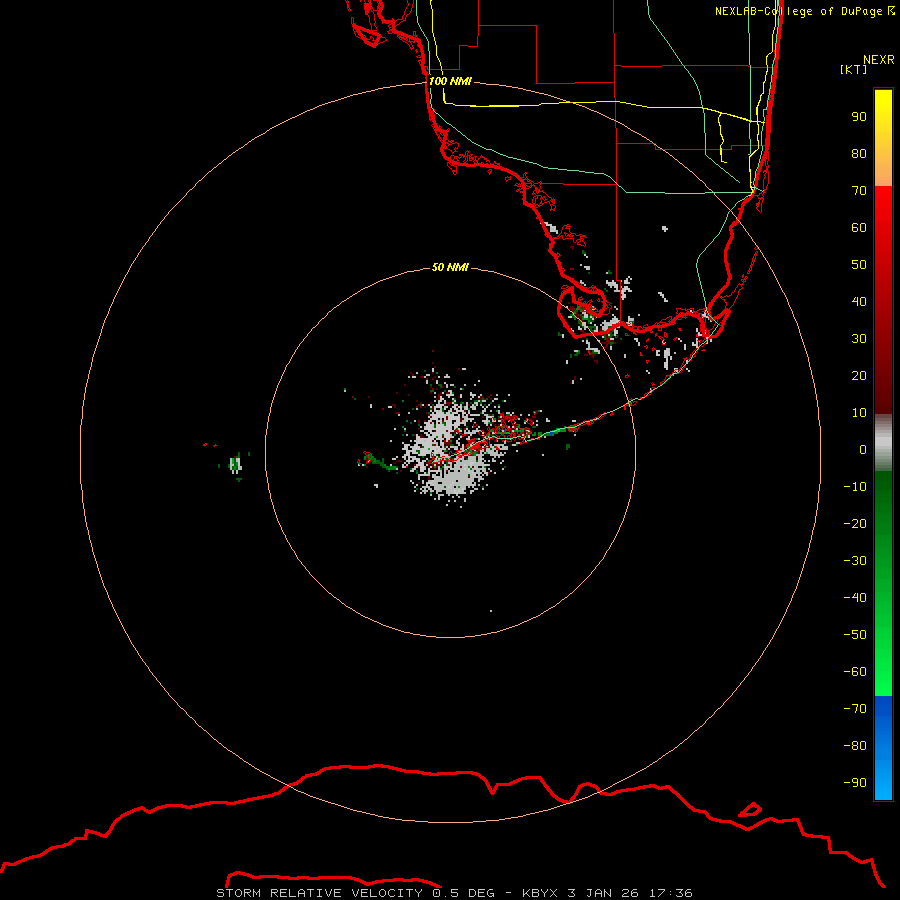Click the small green echo west of 50 NMI ring
Screen dimensions: 900x900
[x=235, y=464]
